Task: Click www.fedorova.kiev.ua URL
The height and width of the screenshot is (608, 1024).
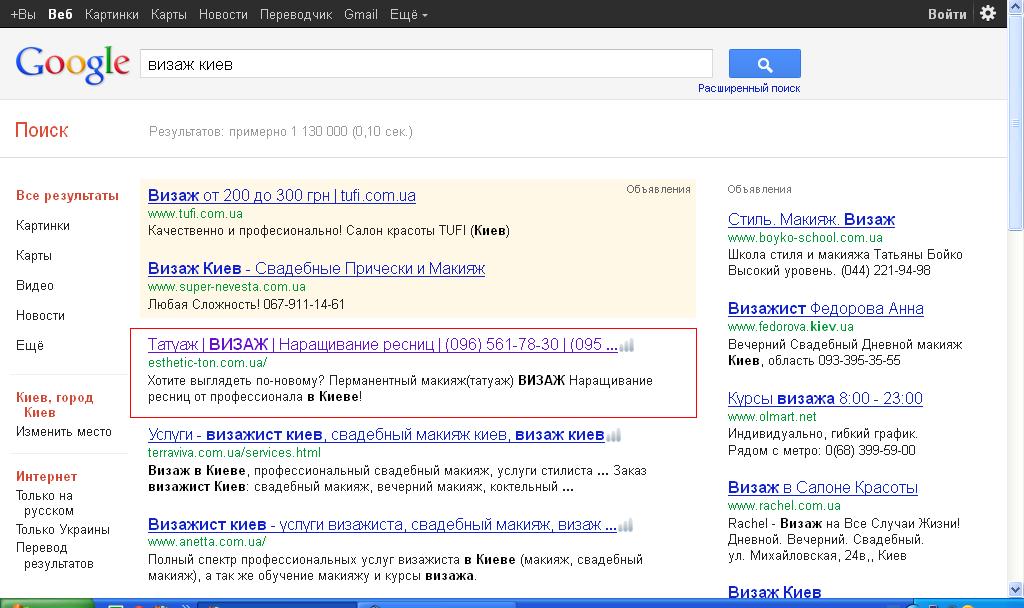Action: pos(790,327)
